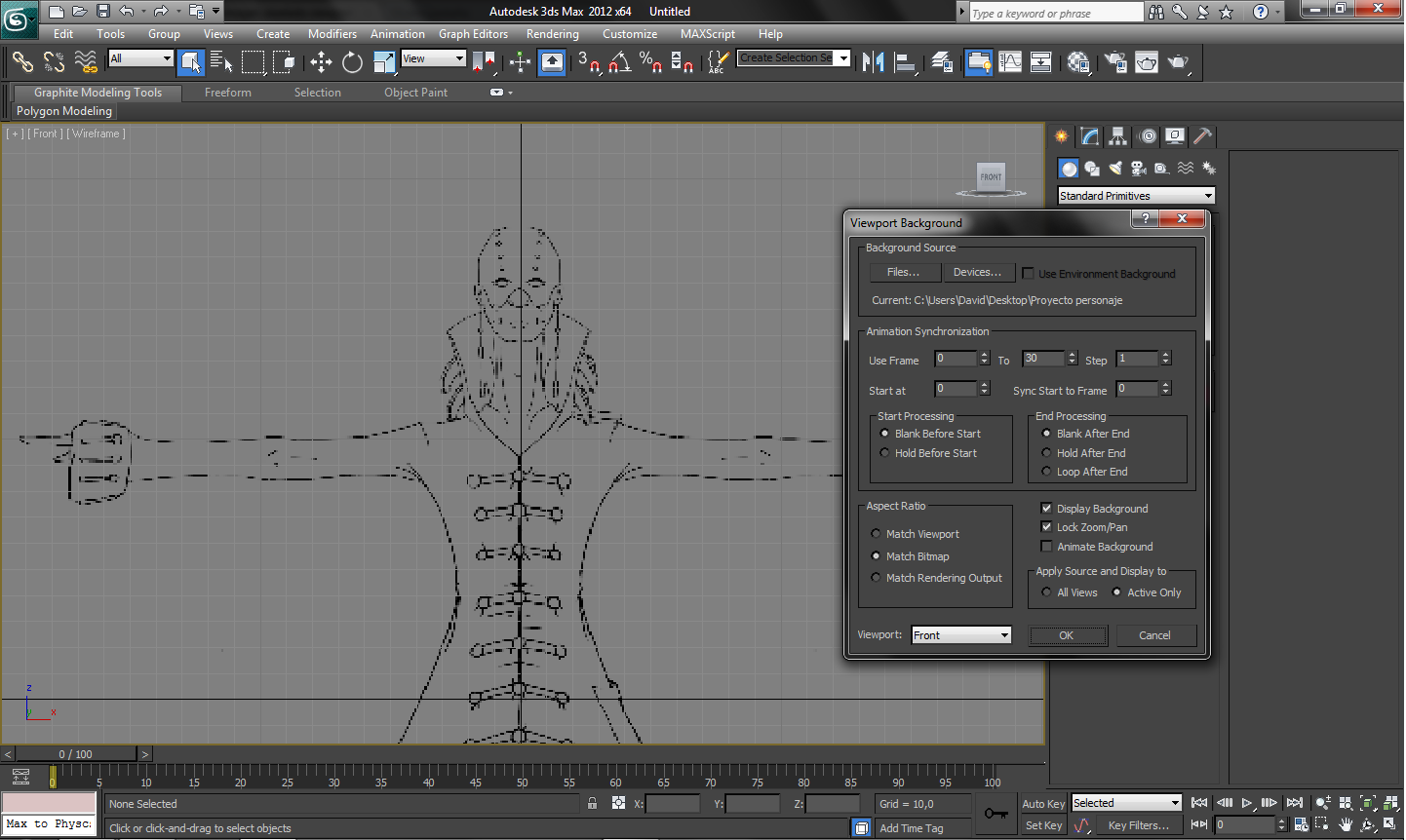
Task: Open the Selected key filter dropdown
Action: 1126,803
